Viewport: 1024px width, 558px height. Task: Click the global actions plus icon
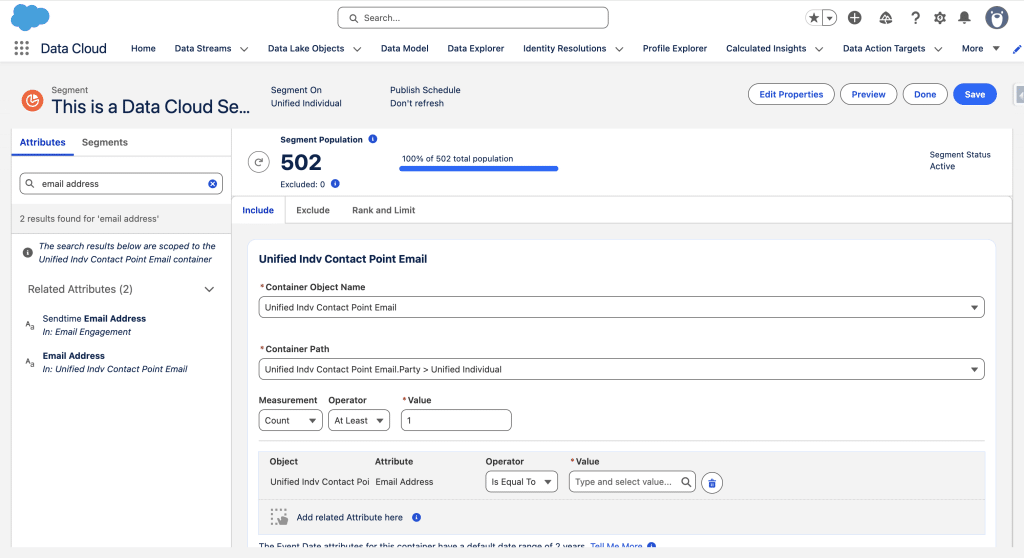854,18
